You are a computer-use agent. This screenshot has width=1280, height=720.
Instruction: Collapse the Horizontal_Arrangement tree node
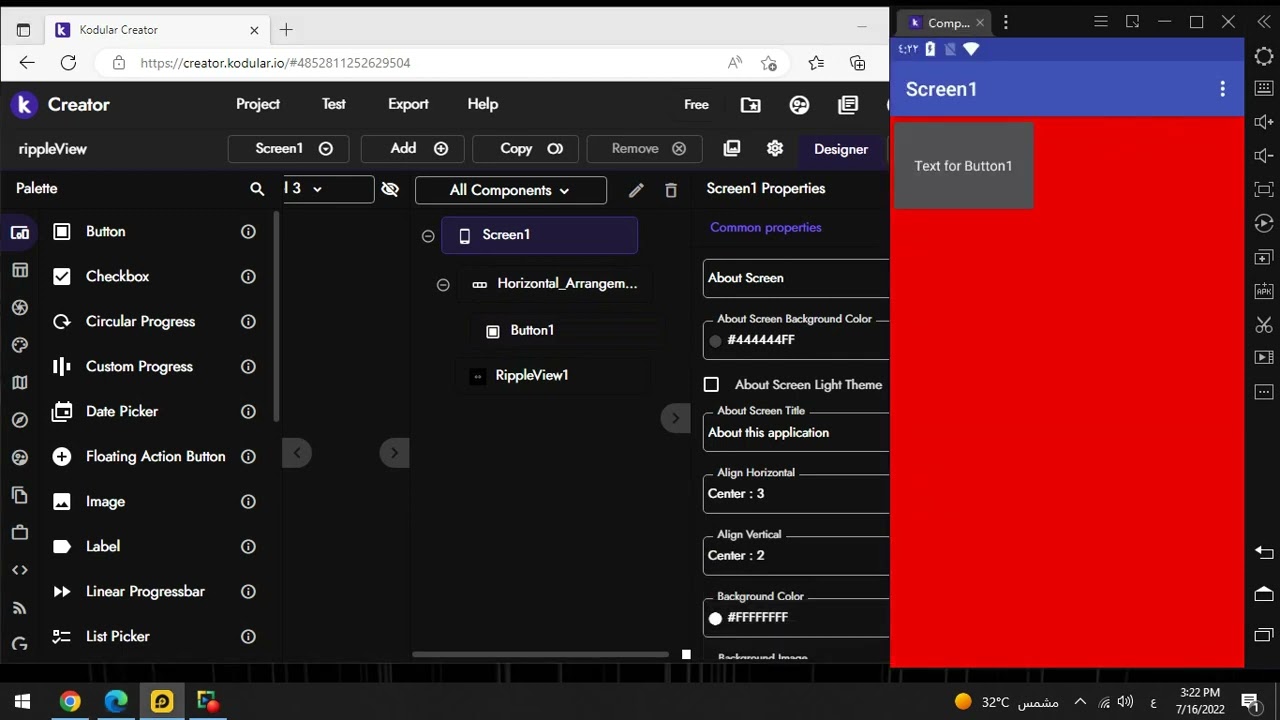tap(443, 285)
